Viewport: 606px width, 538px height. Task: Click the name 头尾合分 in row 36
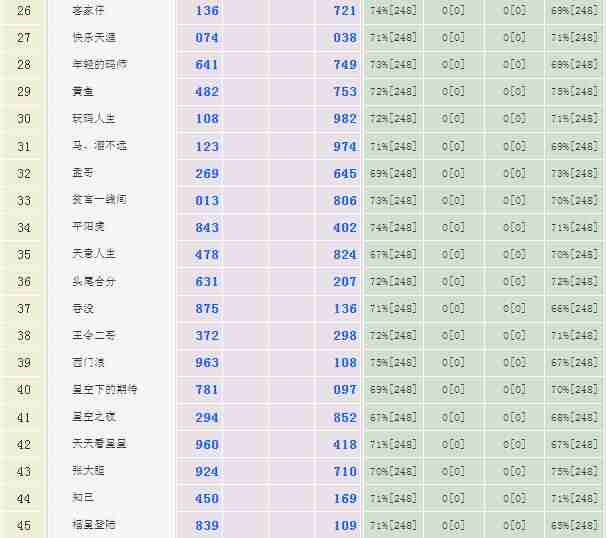[x=93, y=281]
